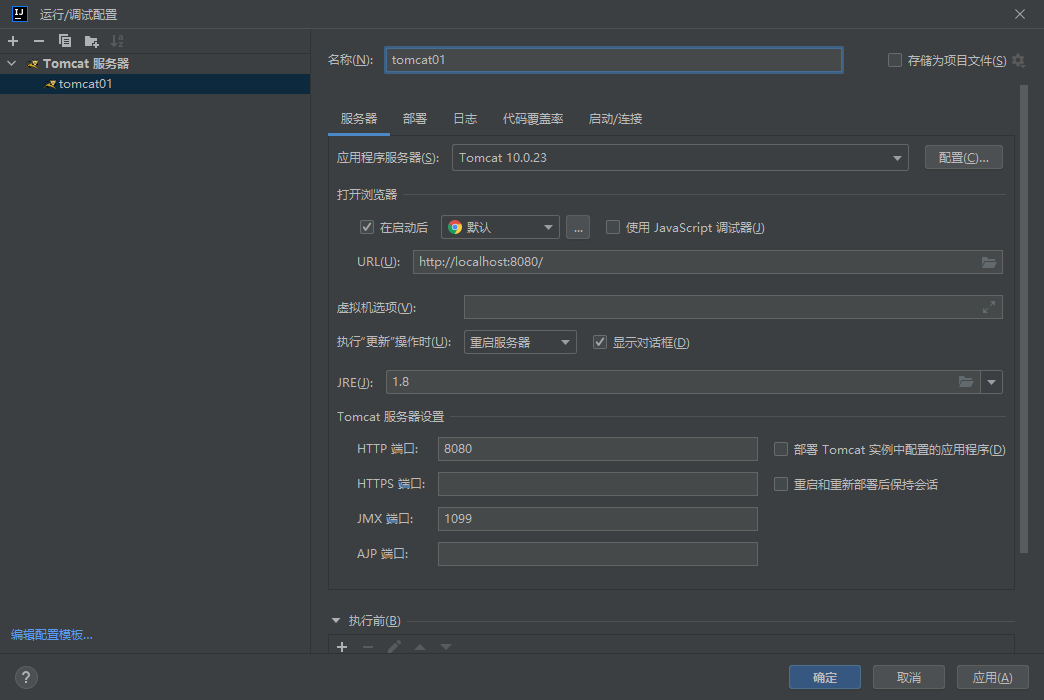1044x700 pixels.
Task: Add a new run configuration
Action: pos(13,41)
